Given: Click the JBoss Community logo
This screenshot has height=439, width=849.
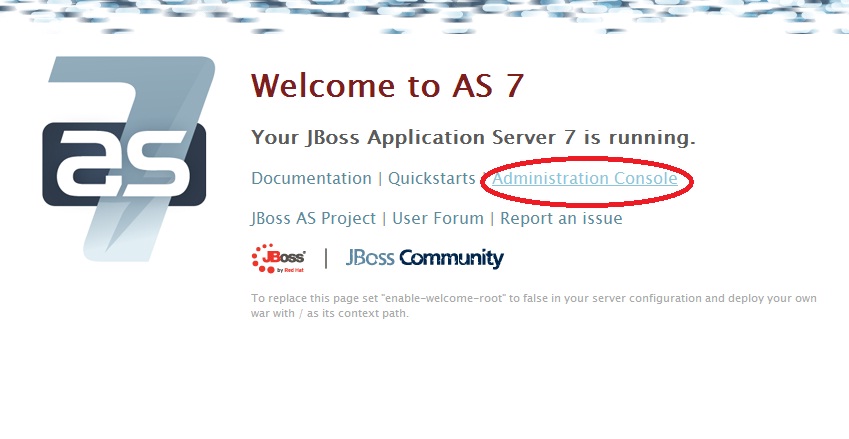Looking at the screenshot, I should pos(425,258).
